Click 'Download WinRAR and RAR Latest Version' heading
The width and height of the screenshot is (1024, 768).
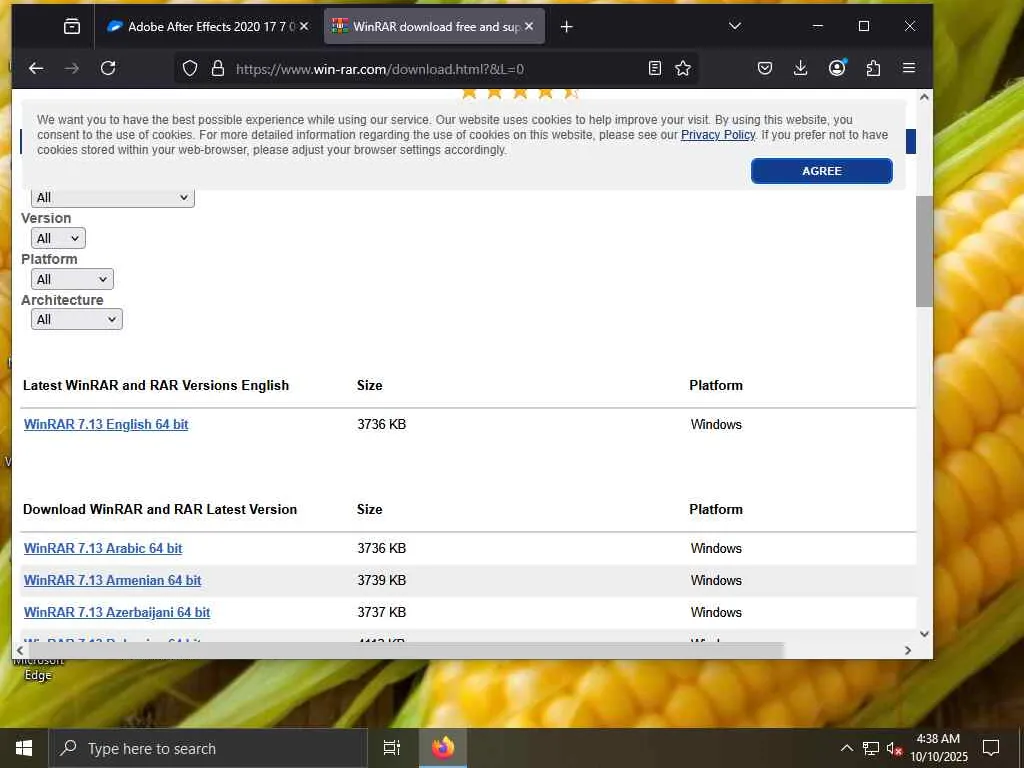(x=160, y=509)
